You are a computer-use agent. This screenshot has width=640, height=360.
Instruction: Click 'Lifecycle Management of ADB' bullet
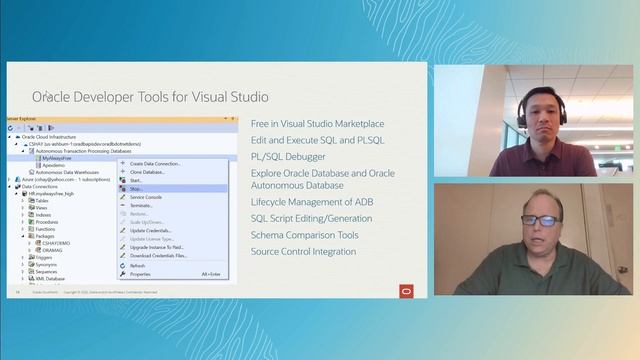pos(312,202)
